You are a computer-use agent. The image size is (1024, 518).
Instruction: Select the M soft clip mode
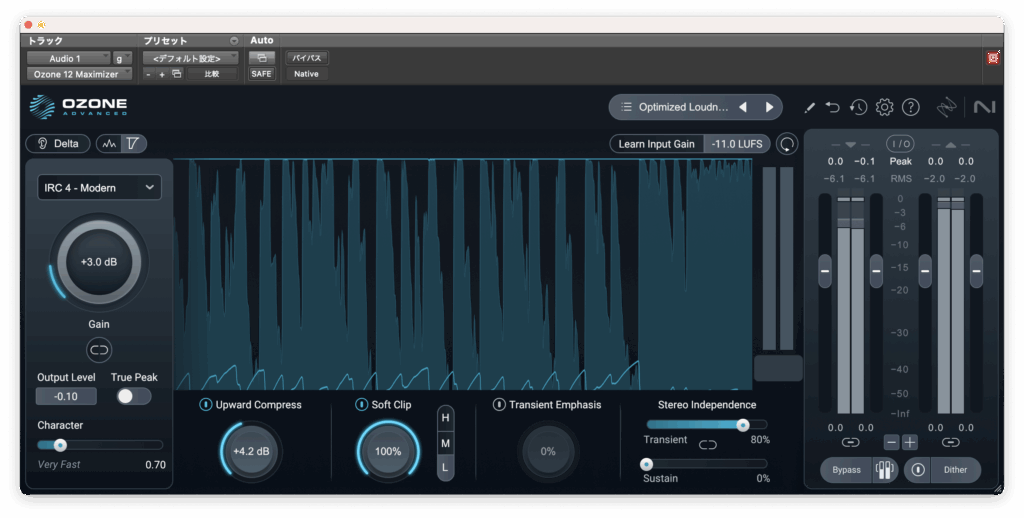[x=445, y=442]
